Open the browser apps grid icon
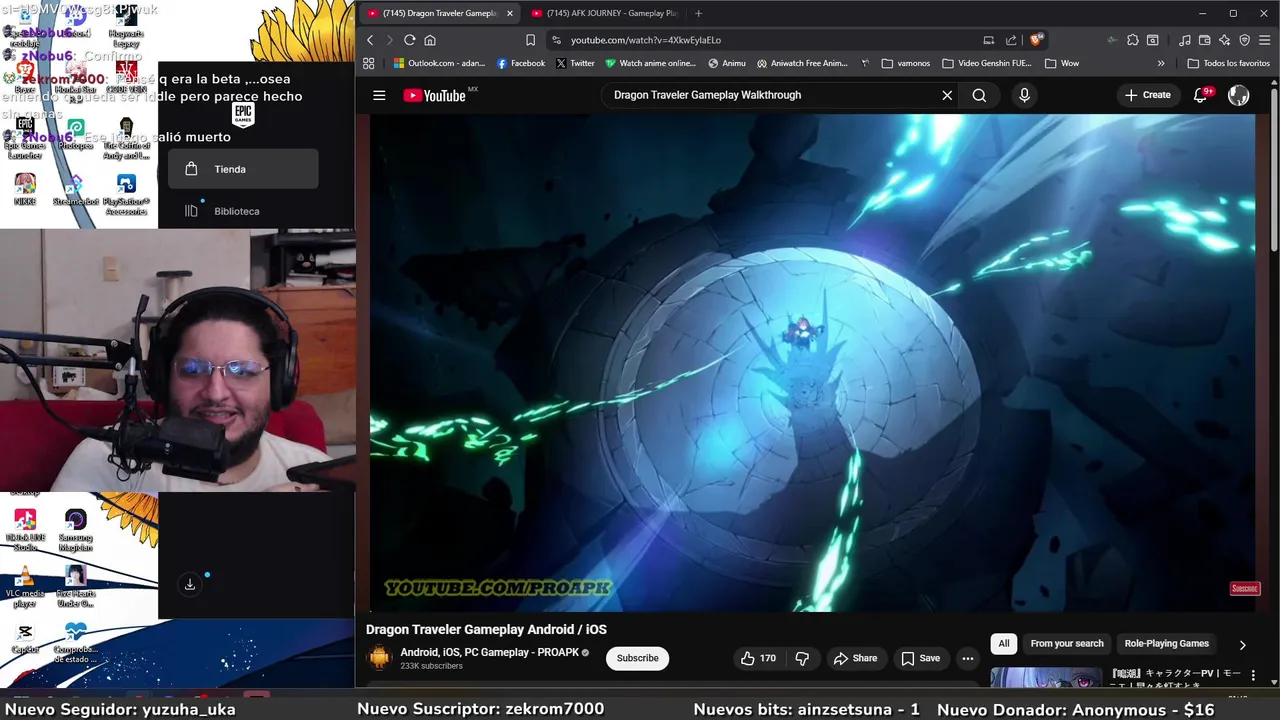This screenshot has width=1280, height=720. 369,63
